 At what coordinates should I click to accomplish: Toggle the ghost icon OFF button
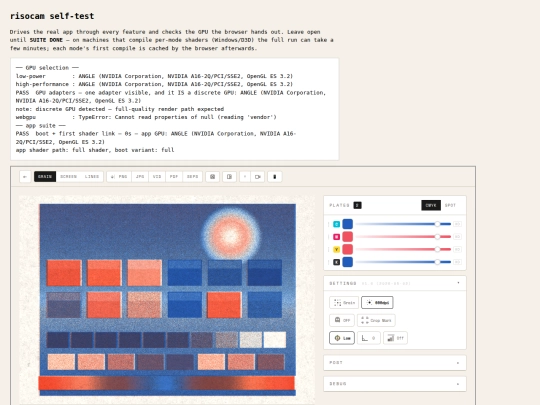point(342,320)
